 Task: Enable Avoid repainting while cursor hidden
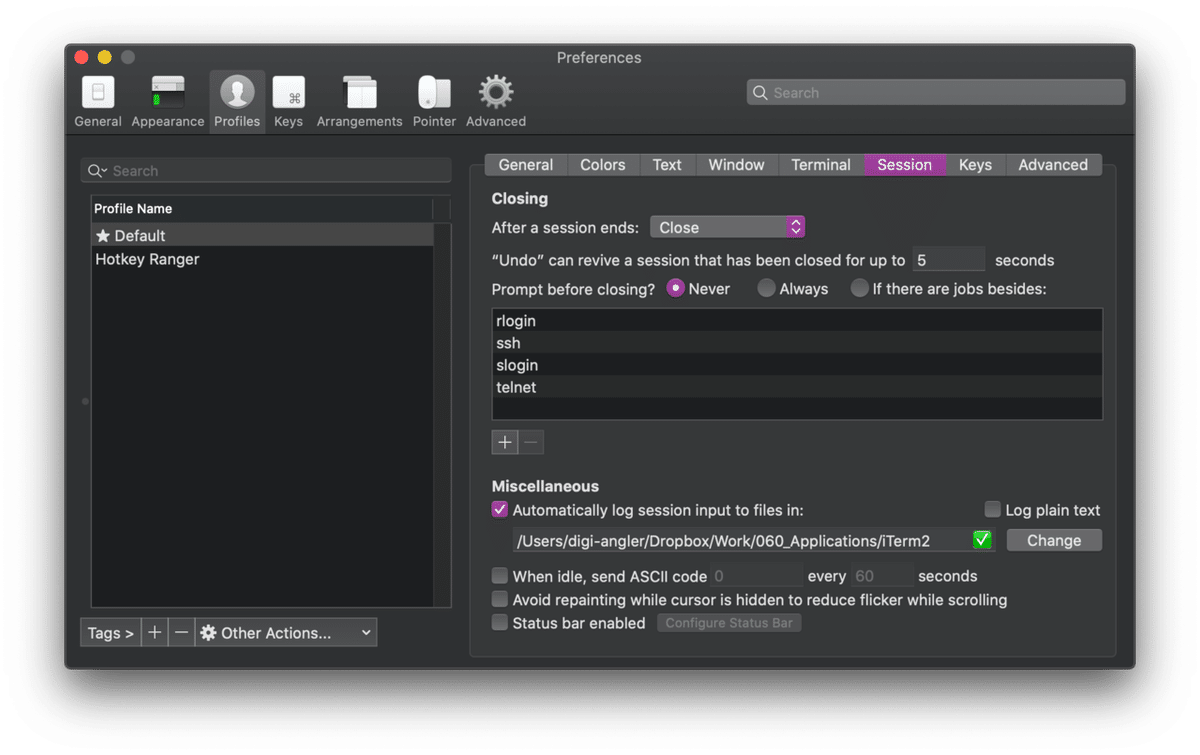coord(500,600)
